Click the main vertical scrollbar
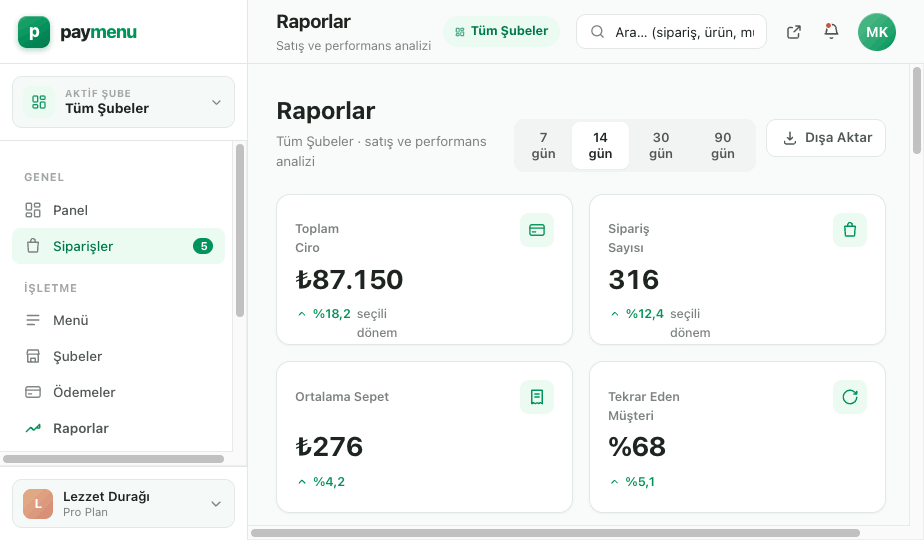The height and width of the screenshot is (540, 924). (917, 110)
